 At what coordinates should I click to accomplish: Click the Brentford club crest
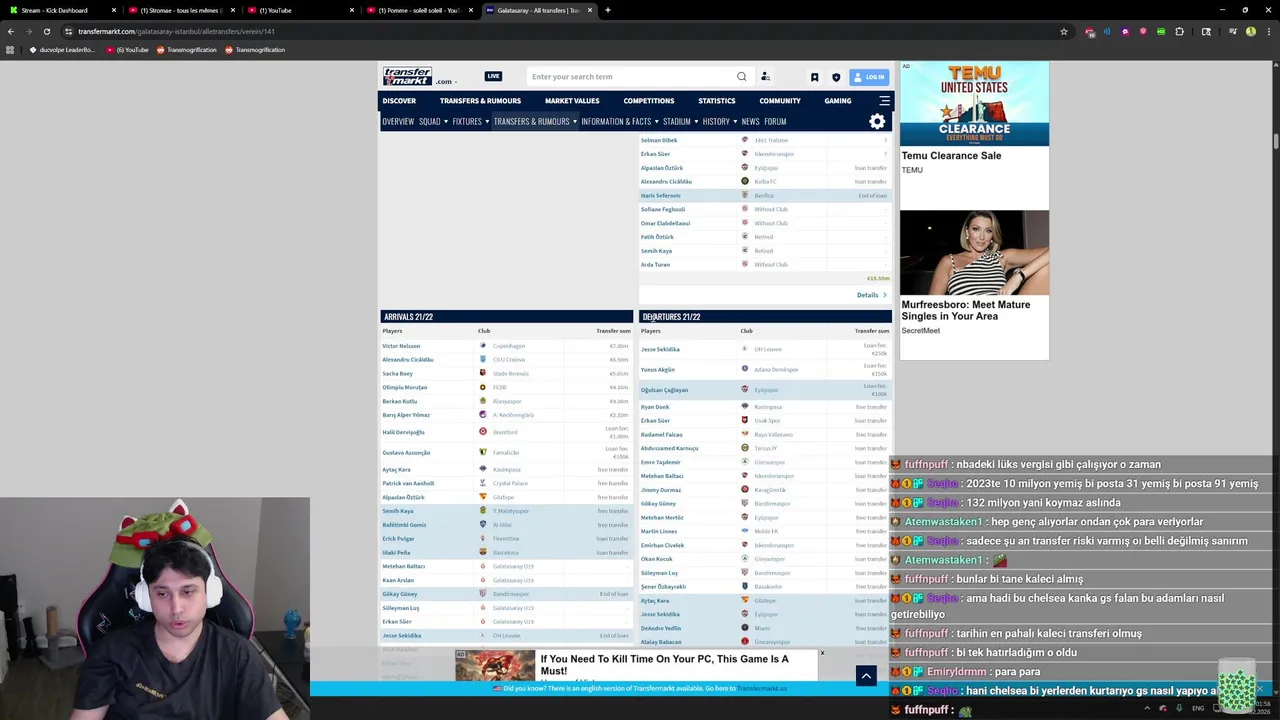click(x=483, y=432)
